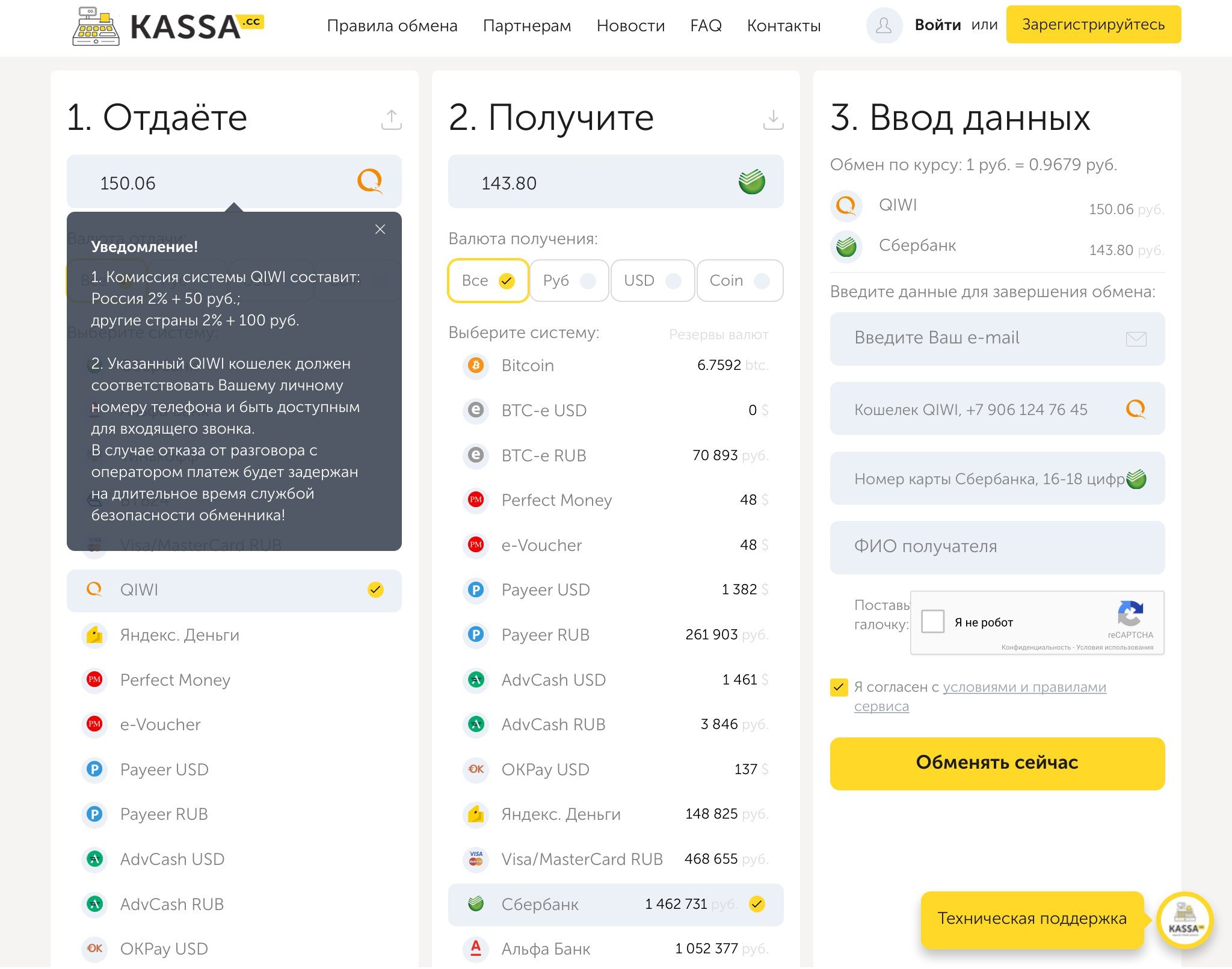This screenshot has width=1232, height=969.
Task: Select the Все currency filter under Получите
Action: click(488, 280)
